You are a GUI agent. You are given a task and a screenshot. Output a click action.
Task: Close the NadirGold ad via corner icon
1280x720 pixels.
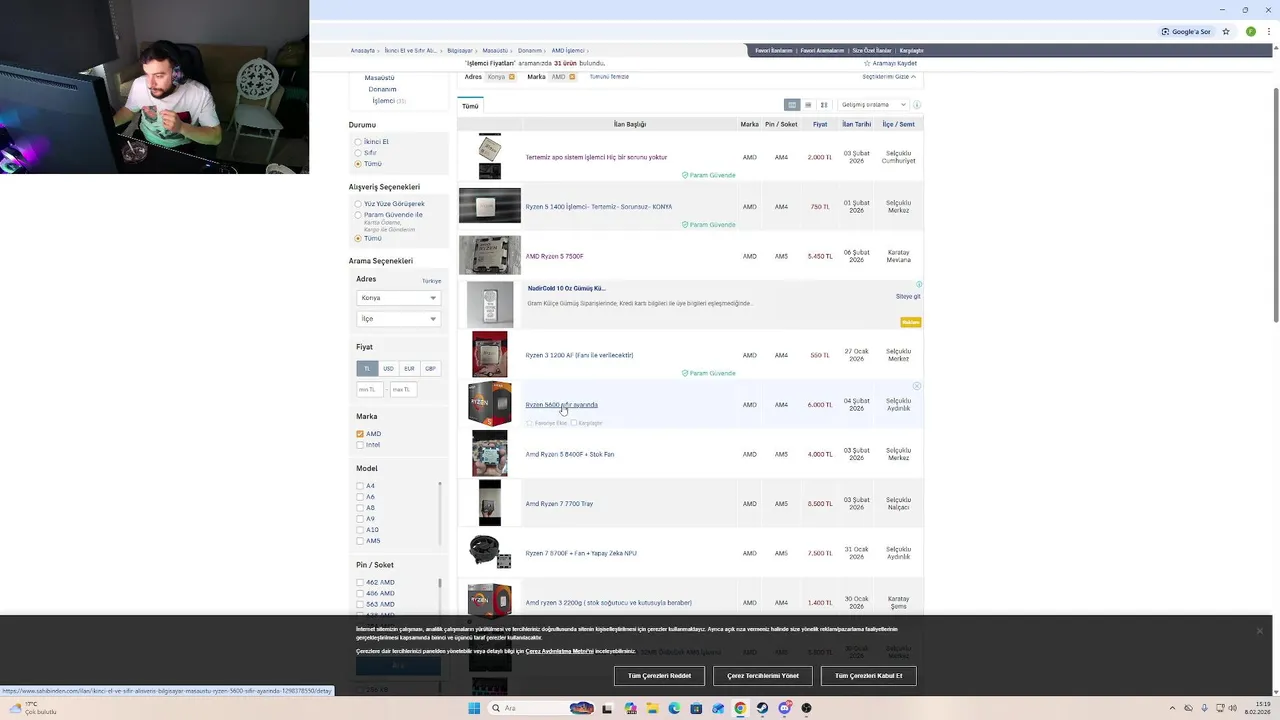pos(919,285)
